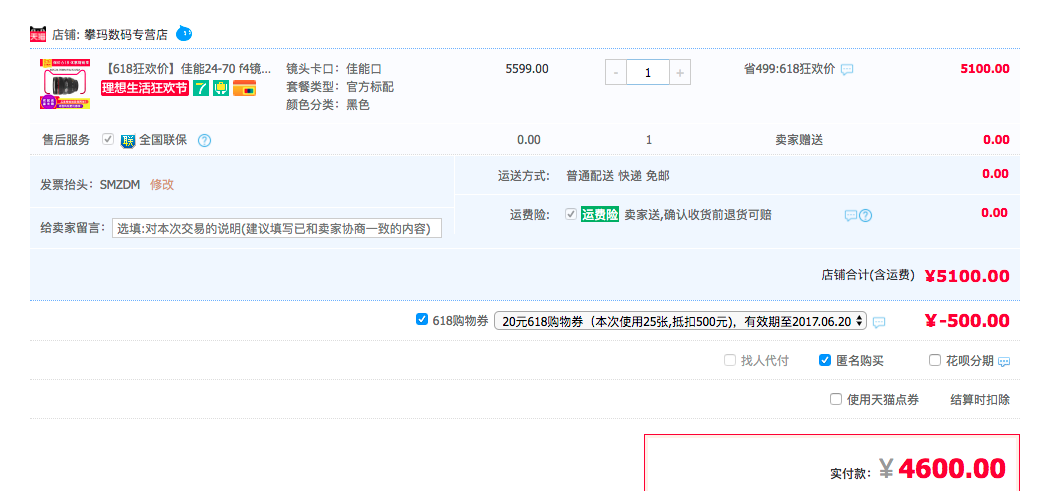
Task: Check the 找人代付 checkbox
Action: coord(730,360)
